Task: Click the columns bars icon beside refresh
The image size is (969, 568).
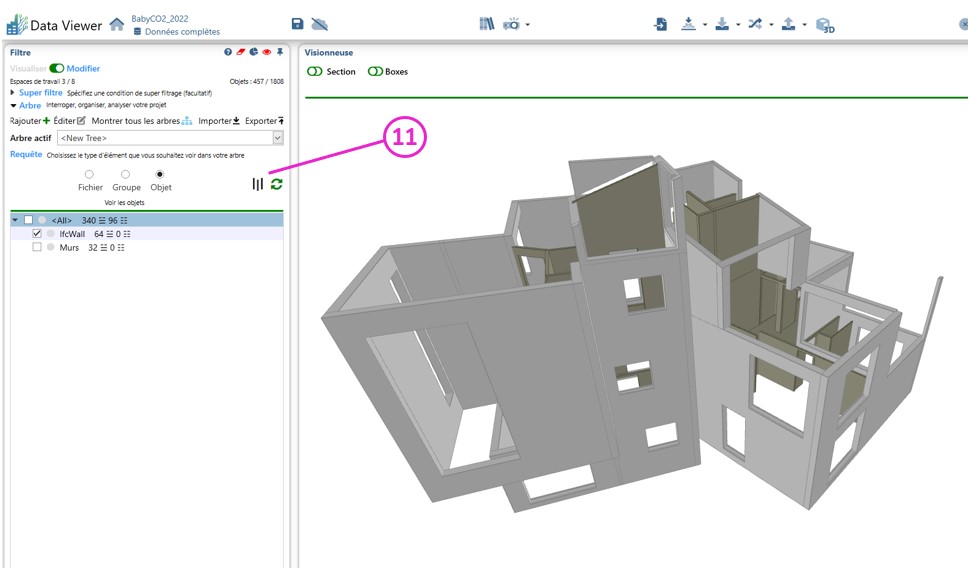Action: click(x=258, y=184)
